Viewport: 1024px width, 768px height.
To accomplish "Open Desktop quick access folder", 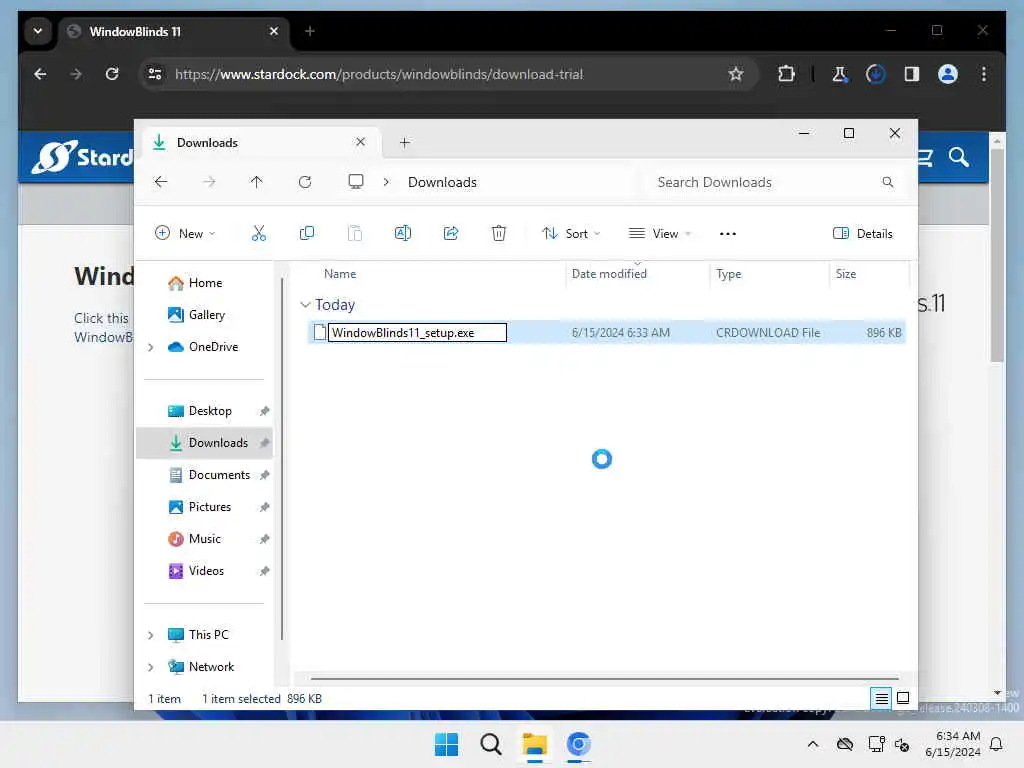I will pos(210,411).
